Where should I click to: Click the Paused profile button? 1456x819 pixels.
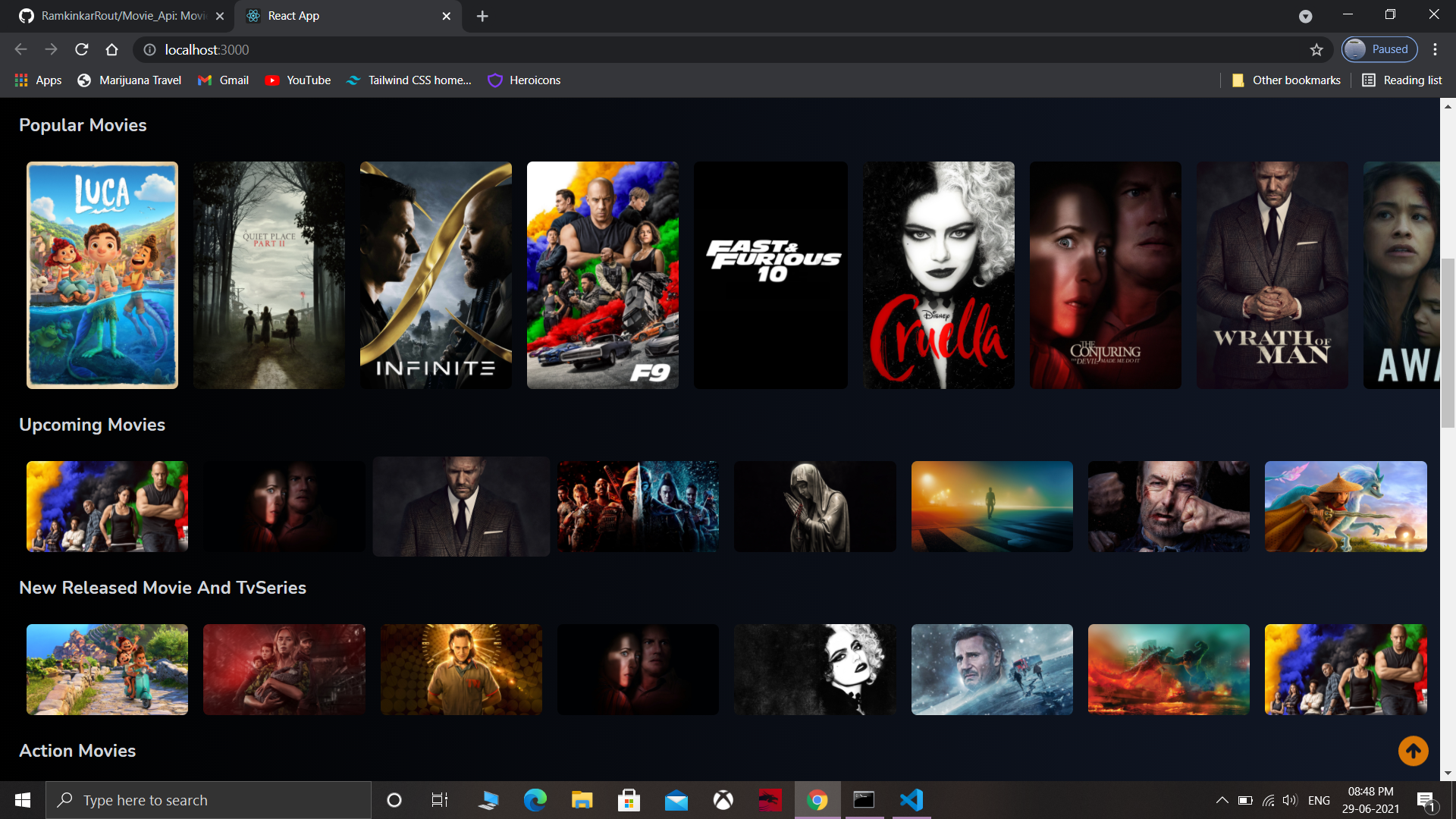[x=1379, y=49]
